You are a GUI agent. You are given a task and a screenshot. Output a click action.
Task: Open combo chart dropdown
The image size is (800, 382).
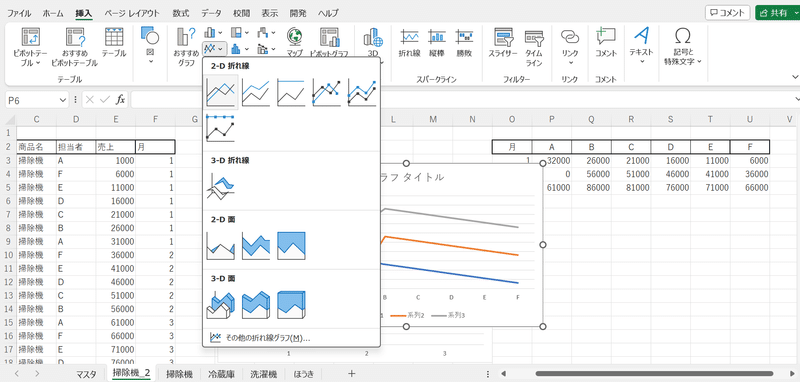pyautogui.click(x=266, y=48)
